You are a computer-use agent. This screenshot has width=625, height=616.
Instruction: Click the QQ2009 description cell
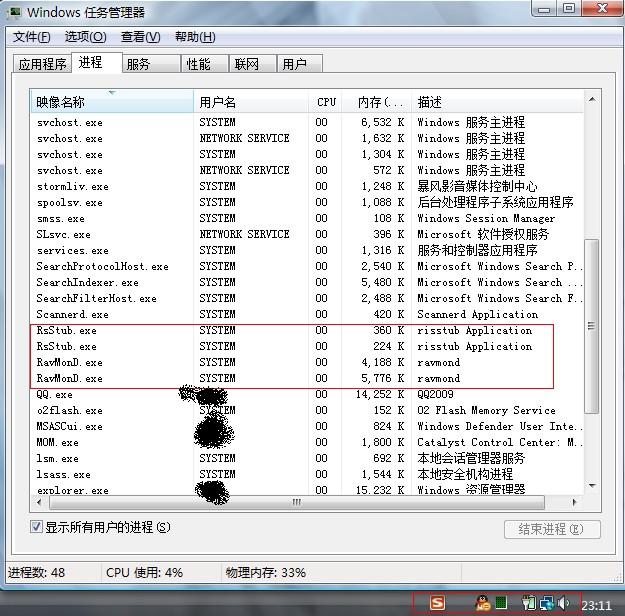click(435, 394)
